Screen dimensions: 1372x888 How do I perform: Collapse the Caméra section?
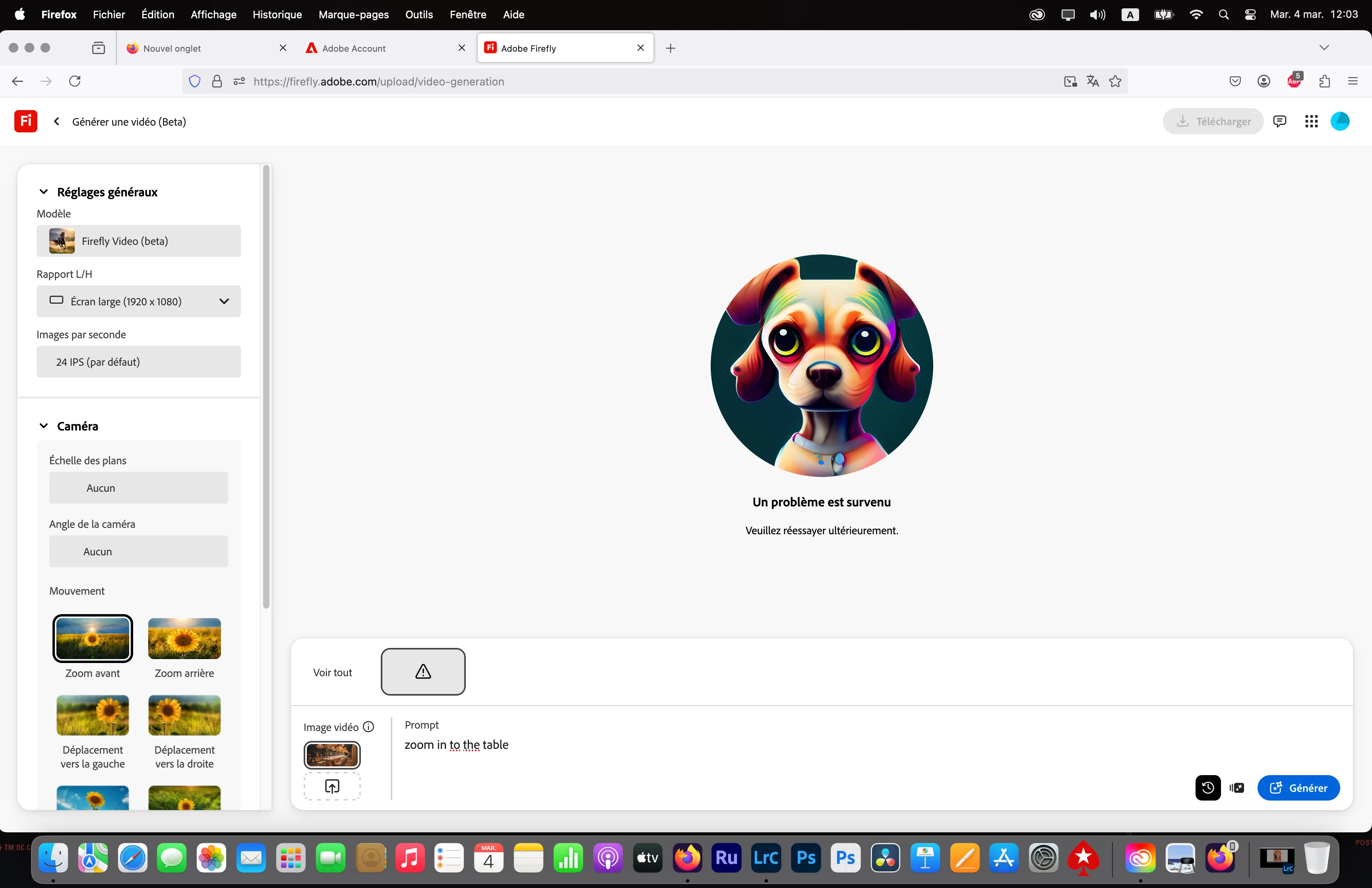pos(44,426)
